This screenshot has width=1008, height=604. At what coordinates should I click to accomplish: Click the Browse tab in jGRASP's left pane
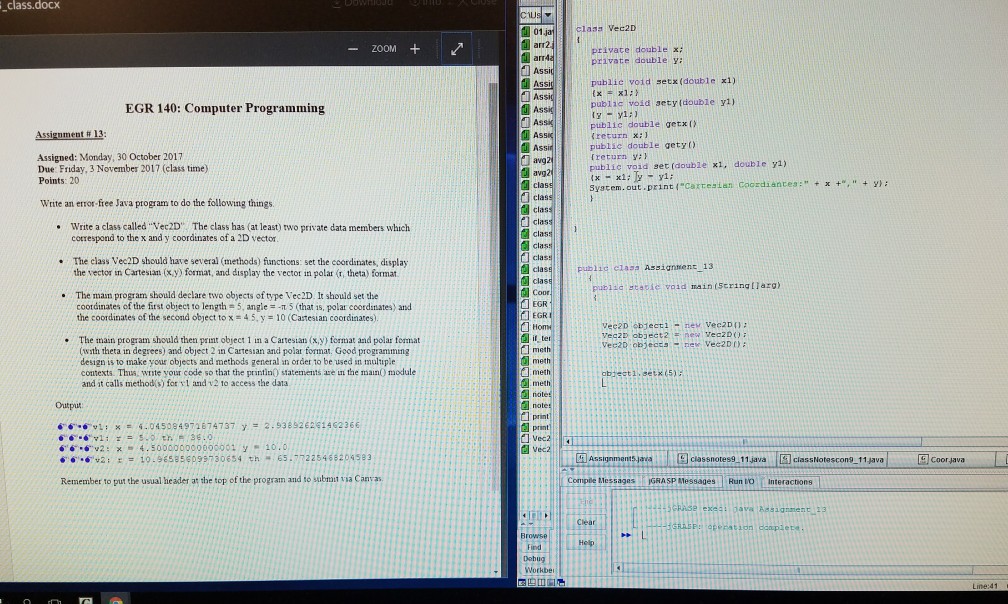[532, 535]
